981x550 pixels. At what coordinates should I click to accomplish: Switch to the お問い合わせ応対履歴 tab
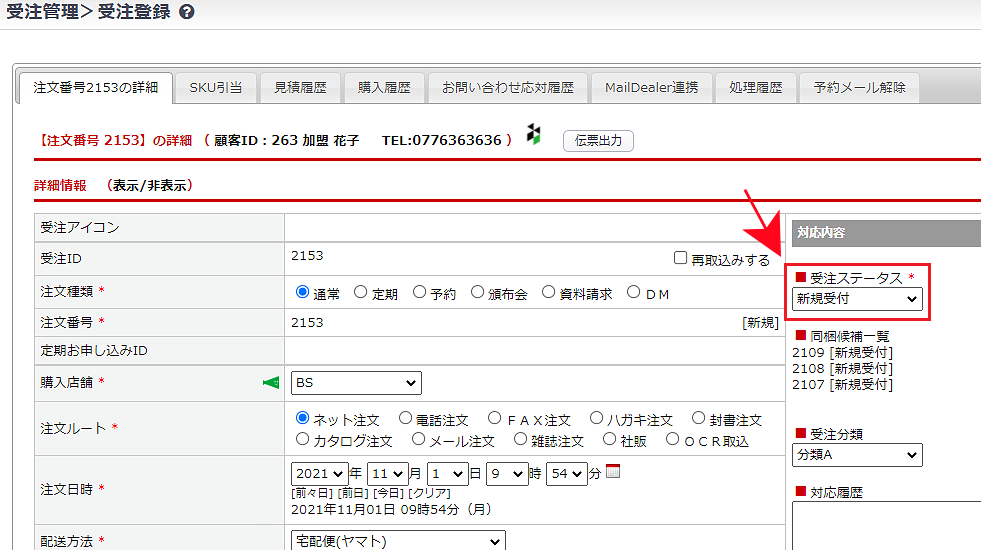[508, 88]
